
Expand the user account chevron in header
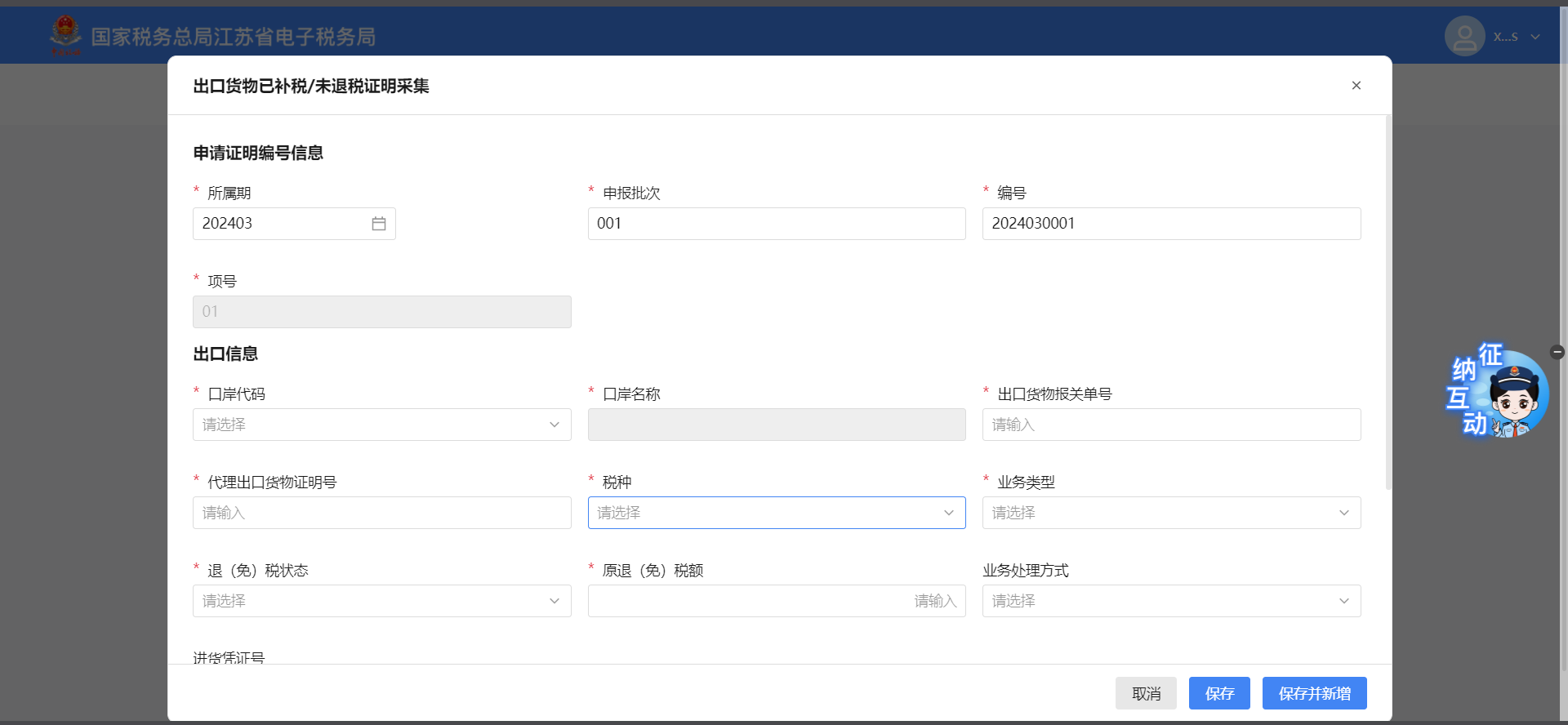[1535, 37]
